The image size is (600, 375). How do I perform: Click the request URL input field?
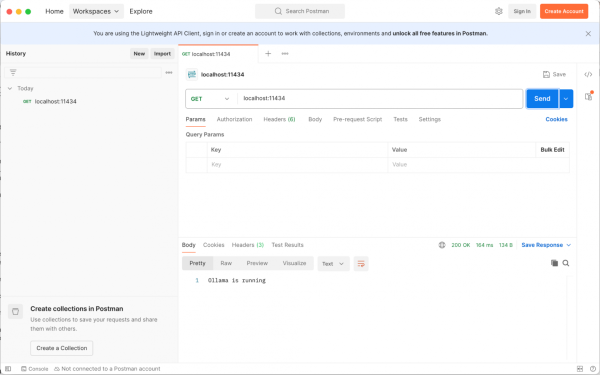[x=380, y=99]
